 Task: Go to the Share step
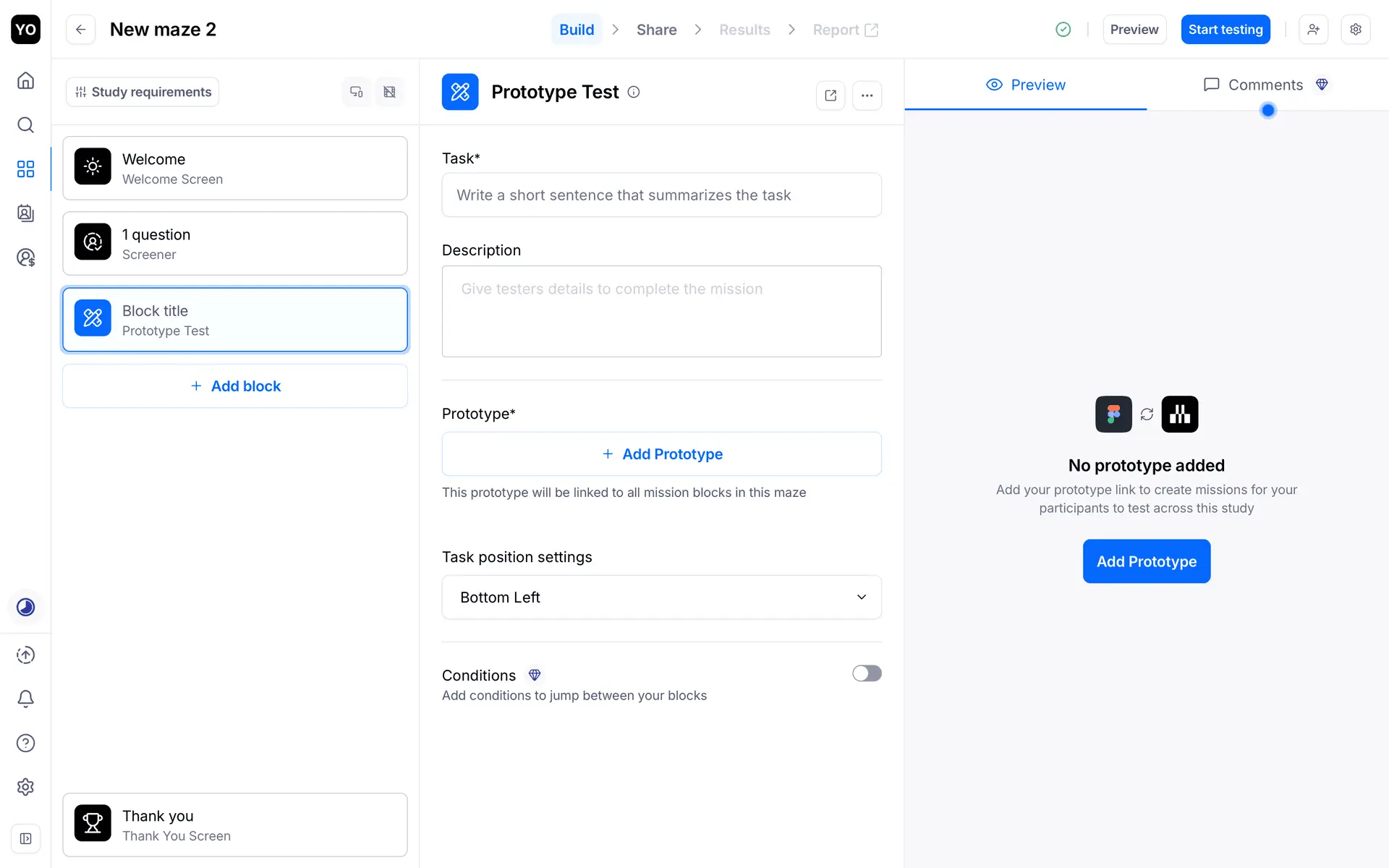click(656, 30)
